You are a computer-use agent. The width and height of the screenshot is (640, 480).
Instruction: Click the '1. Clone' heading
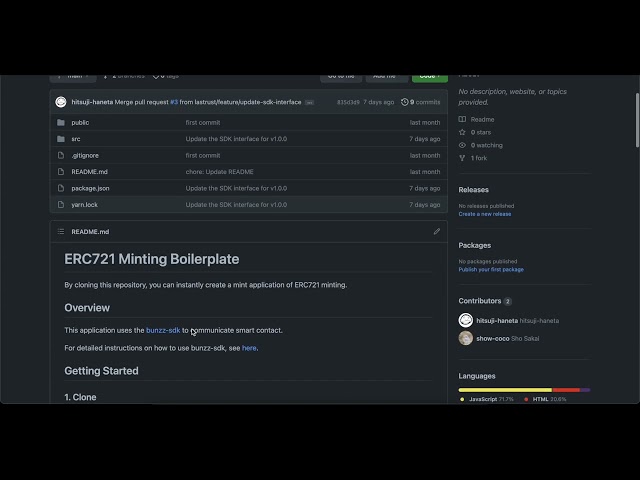pos(80,397)
